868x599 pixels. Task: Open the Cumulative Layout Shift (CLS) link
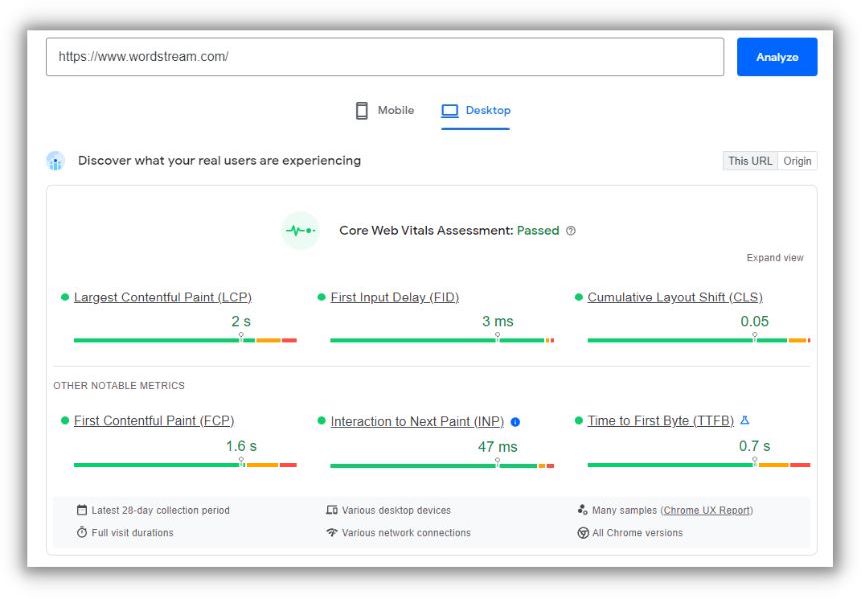pyautogui.click(x=675, y=297)
